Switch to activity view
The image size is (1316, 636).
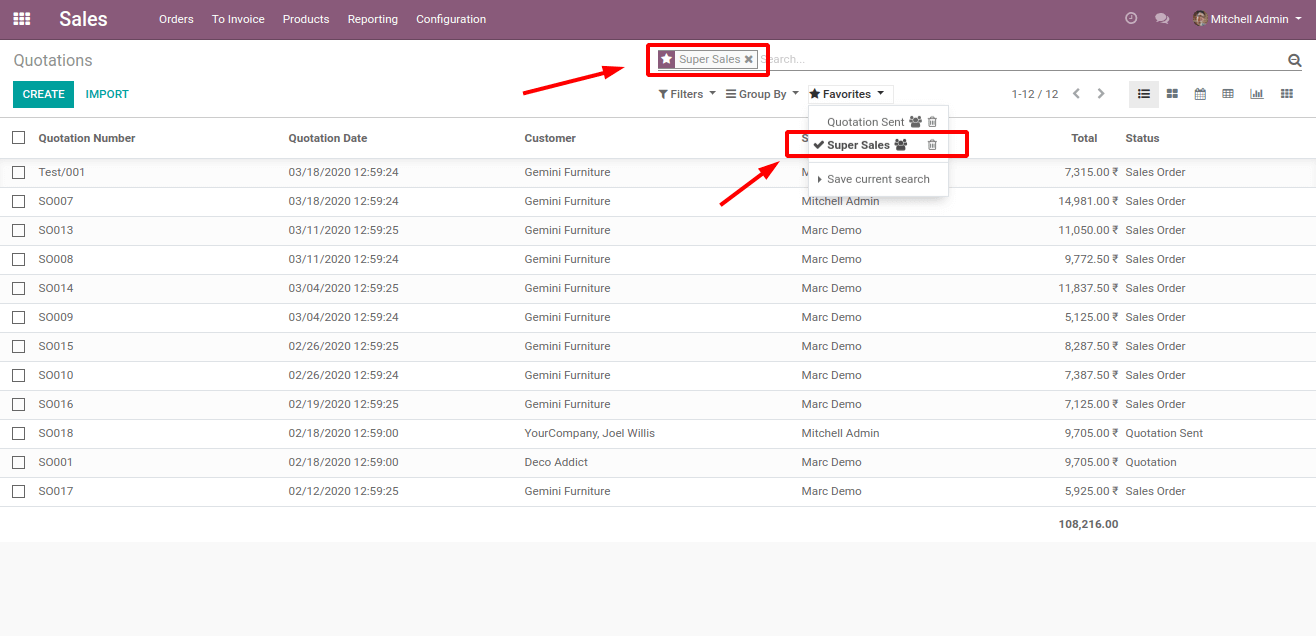click(x=1287, y=94)
